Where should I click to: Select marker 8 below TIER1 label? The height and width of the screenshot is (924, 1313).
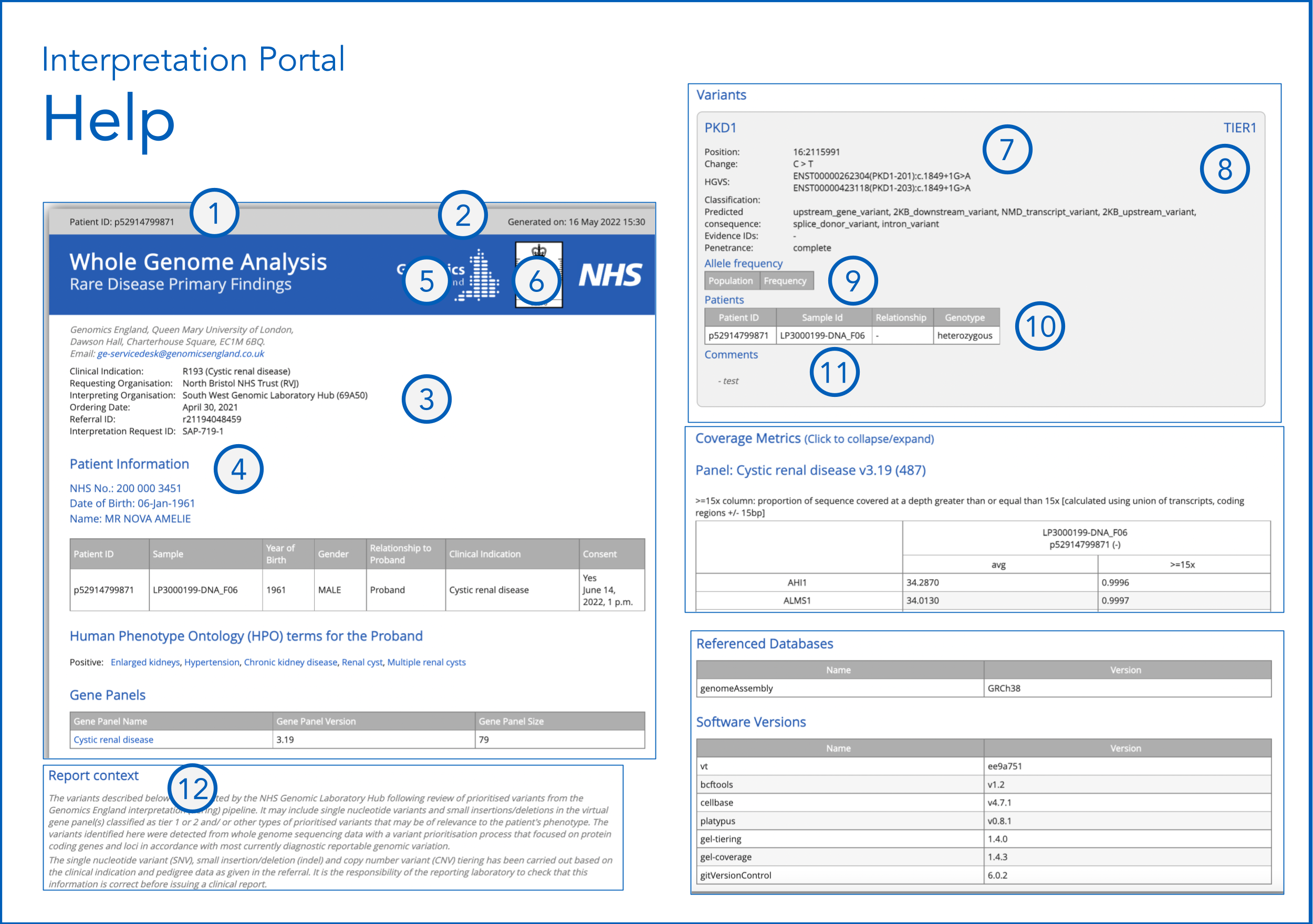(x=1224, y=169)
